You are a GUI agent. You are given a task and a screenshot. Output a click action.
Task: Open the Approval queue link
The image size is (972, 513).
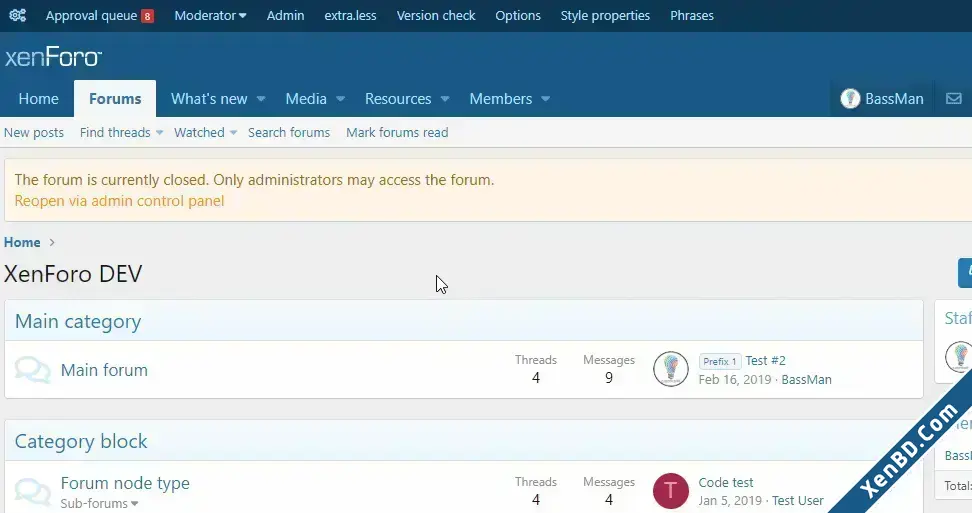pos(91,15)
